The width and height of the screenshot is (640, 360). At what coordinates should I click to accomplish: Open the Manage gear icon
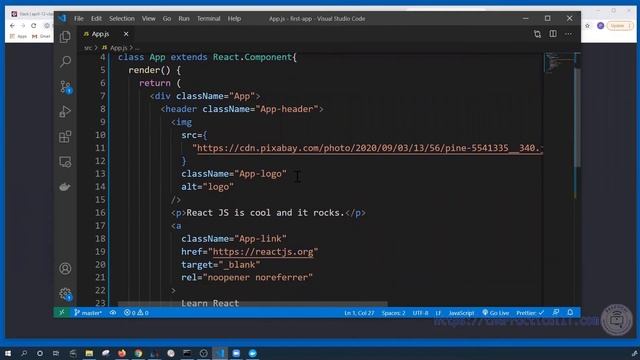click(x=65, y=294)
